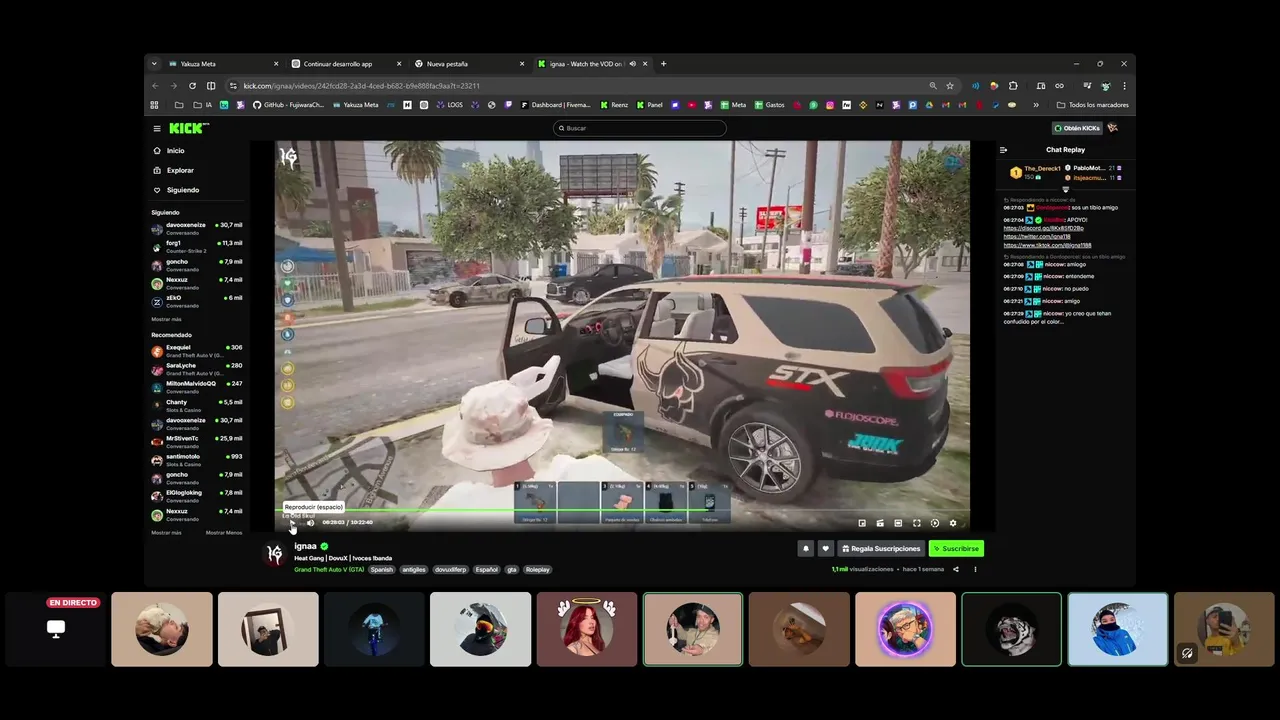
Task: Open recommended channel SaraLyche
Action: (197, 369)
